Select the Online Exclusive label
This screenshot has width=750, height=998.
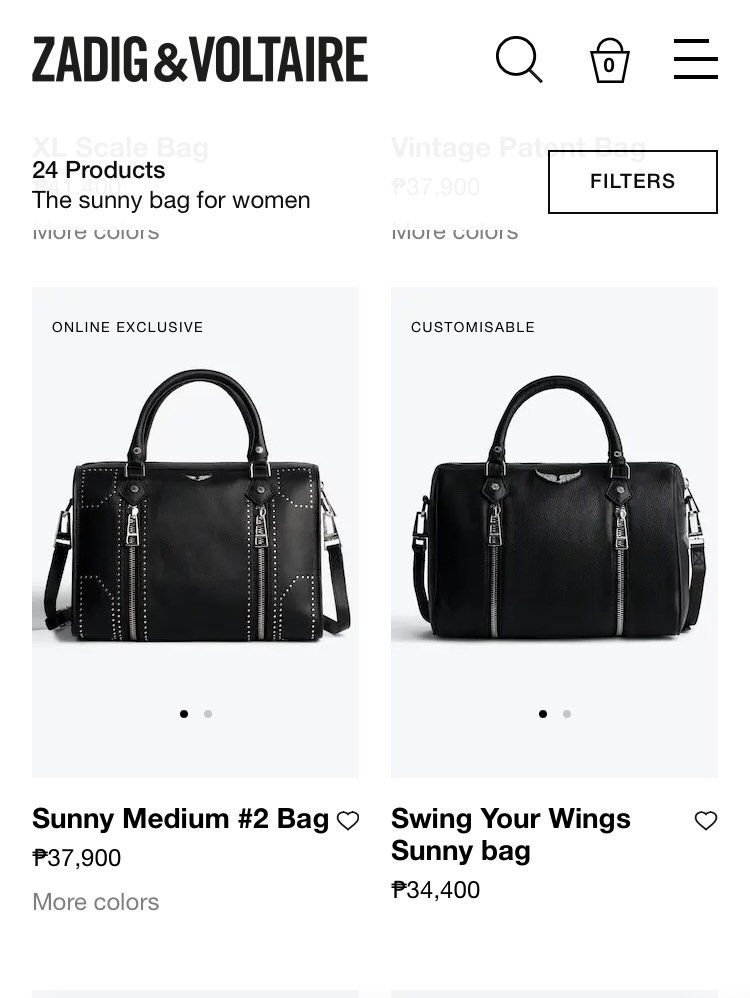pos(127,327)
